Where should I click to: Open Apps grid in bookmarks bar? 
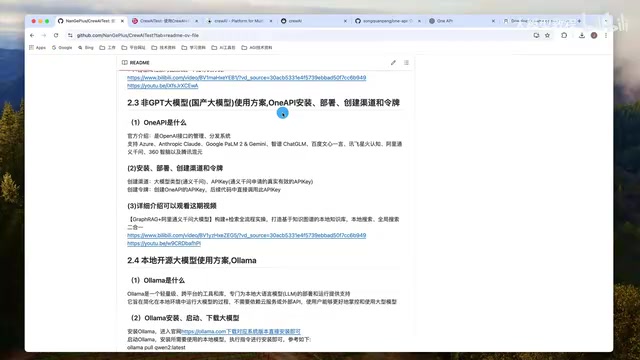[x=37, y=48]
